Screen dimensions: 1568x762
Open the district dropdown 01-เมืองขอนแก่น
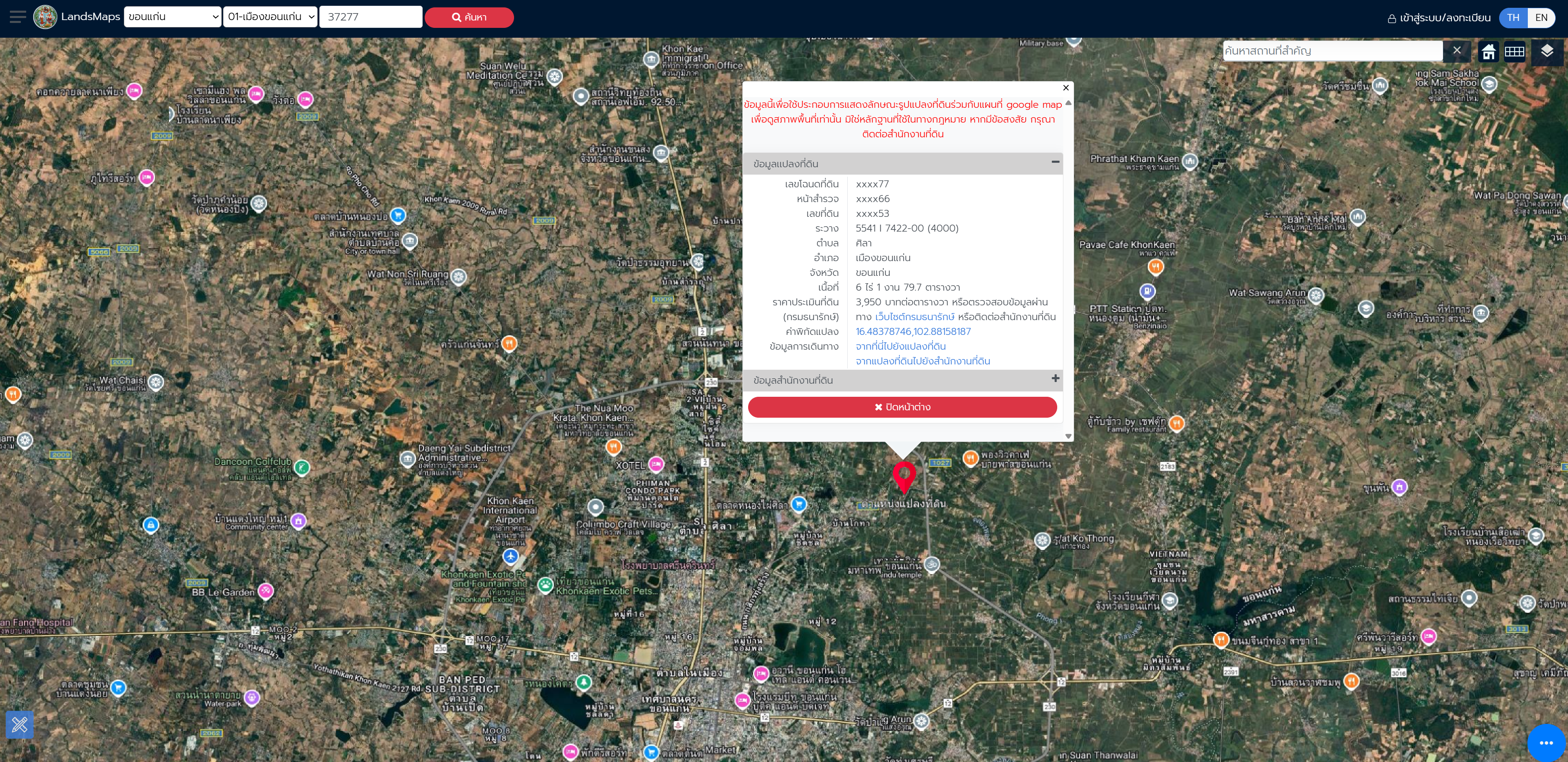270,17
